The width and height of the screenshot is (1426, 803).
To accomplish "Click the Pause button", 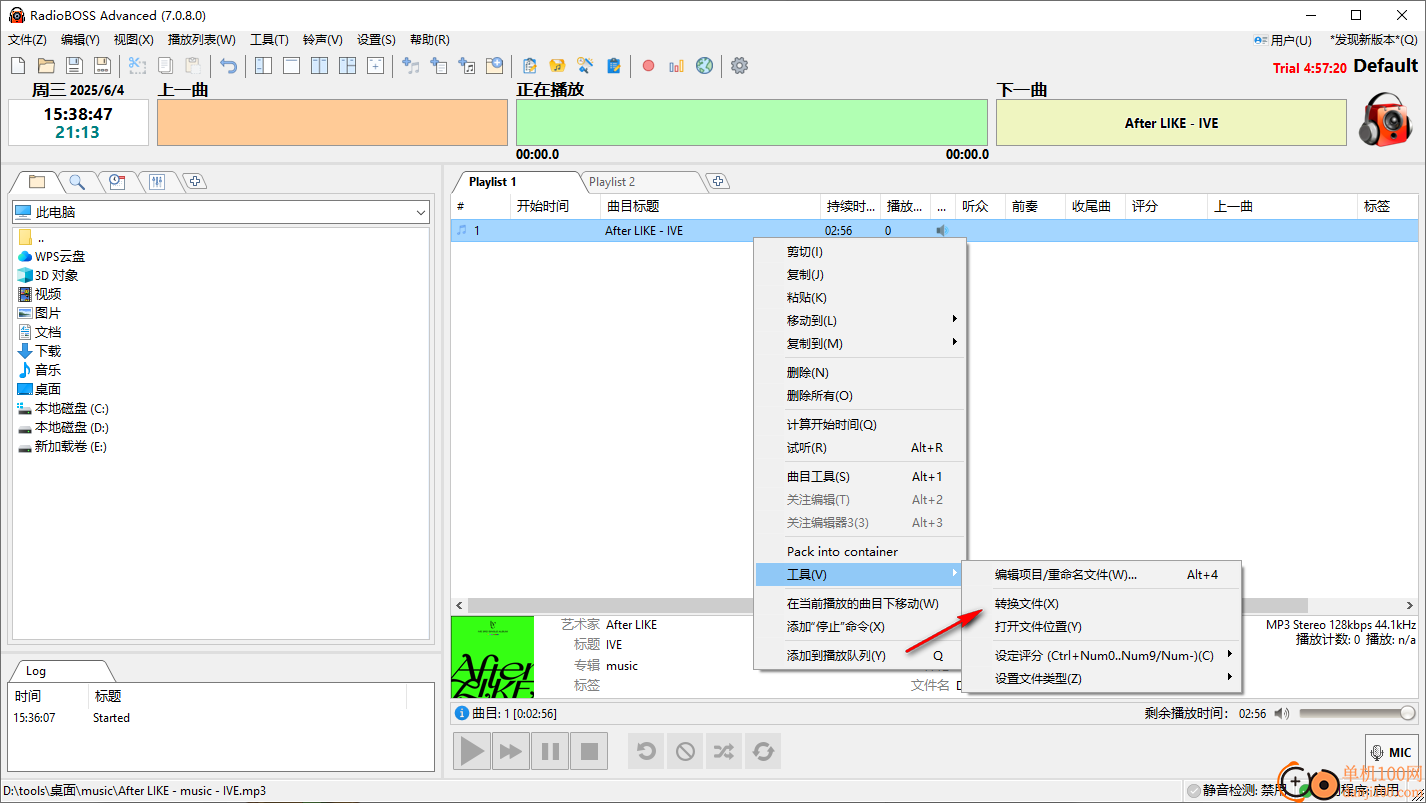I will click(550, 750).
